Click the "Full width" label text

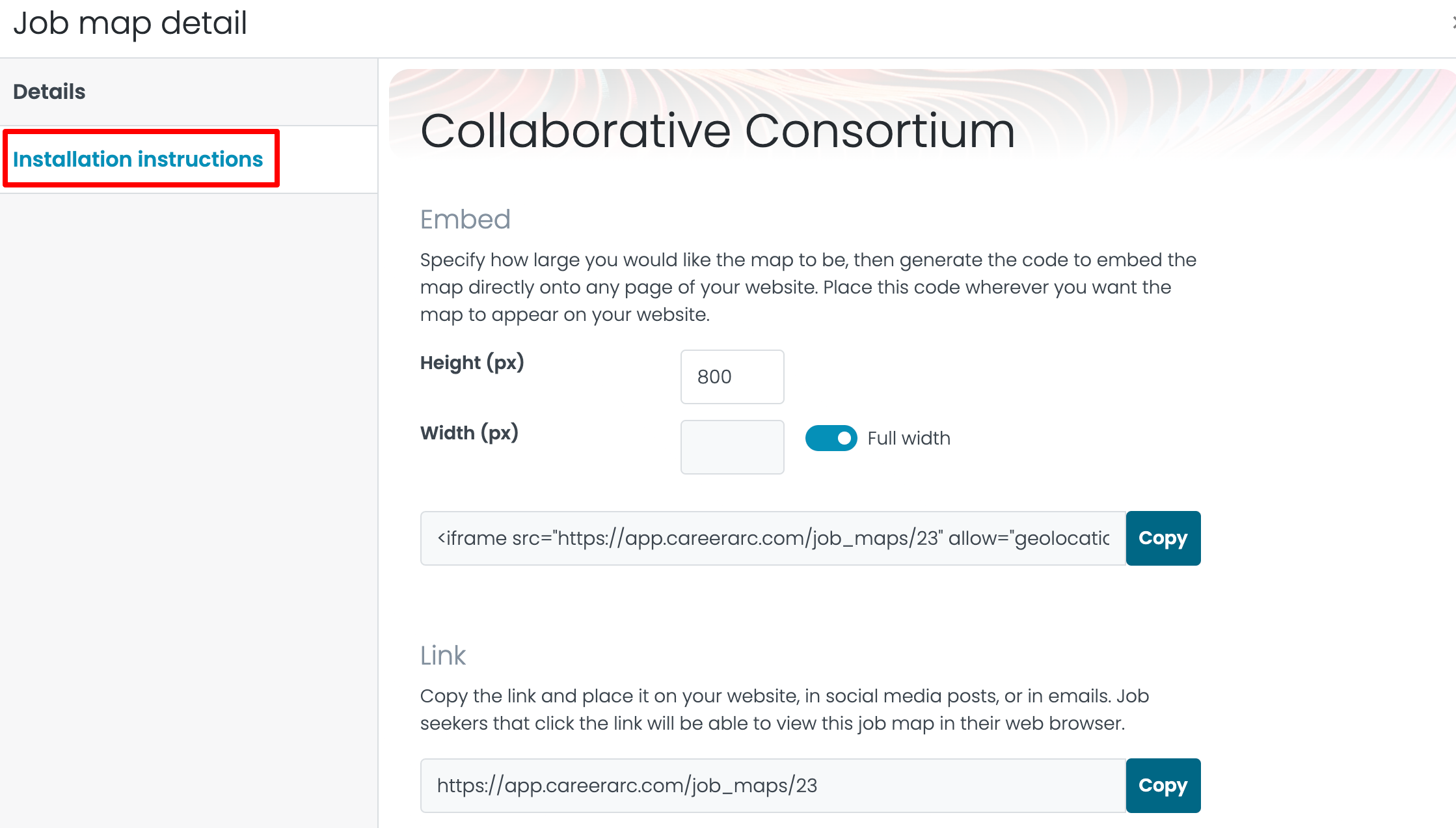point(909,438)
